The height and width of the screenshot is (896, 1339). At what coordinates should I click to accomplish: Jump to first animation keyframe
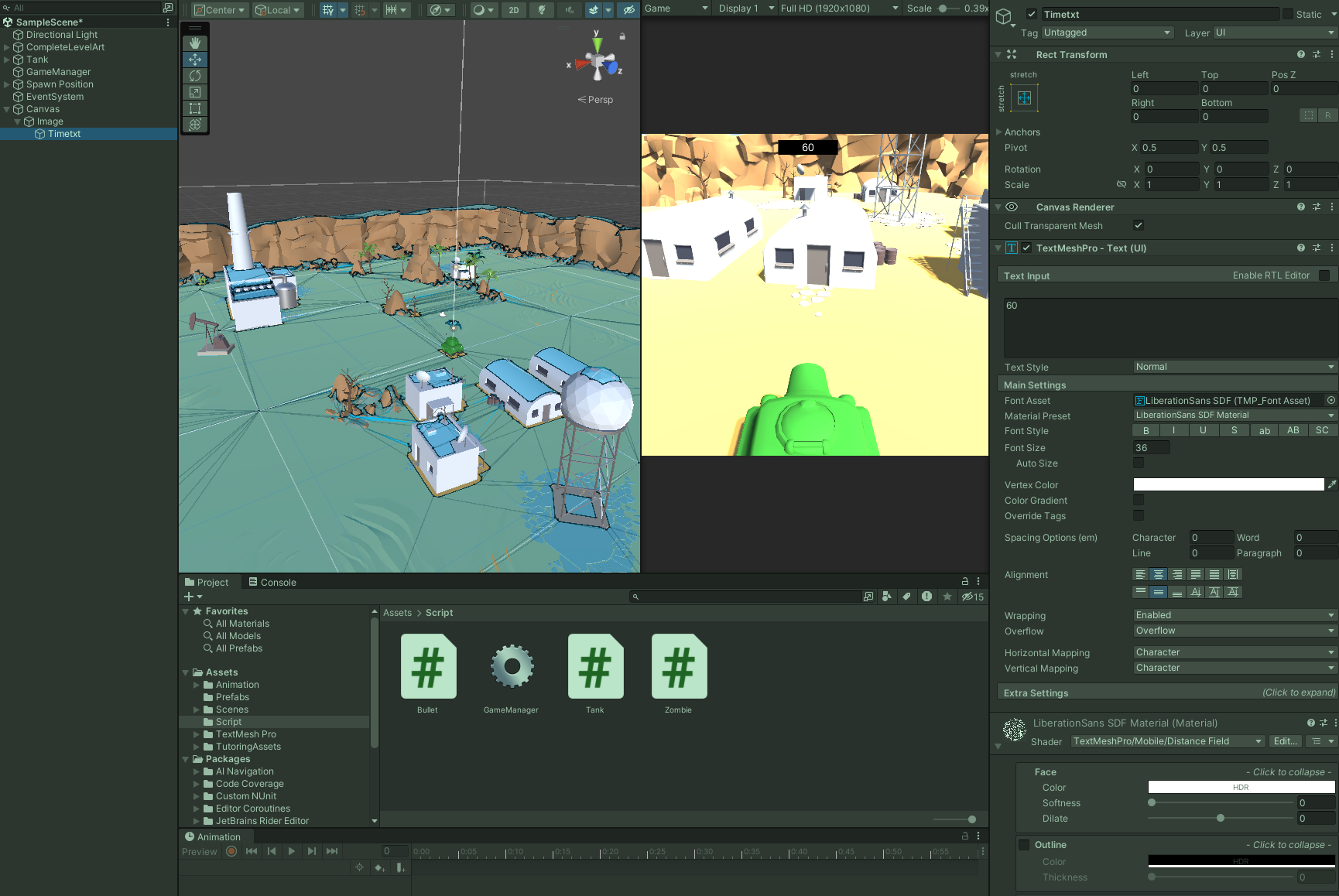point(252,851)
